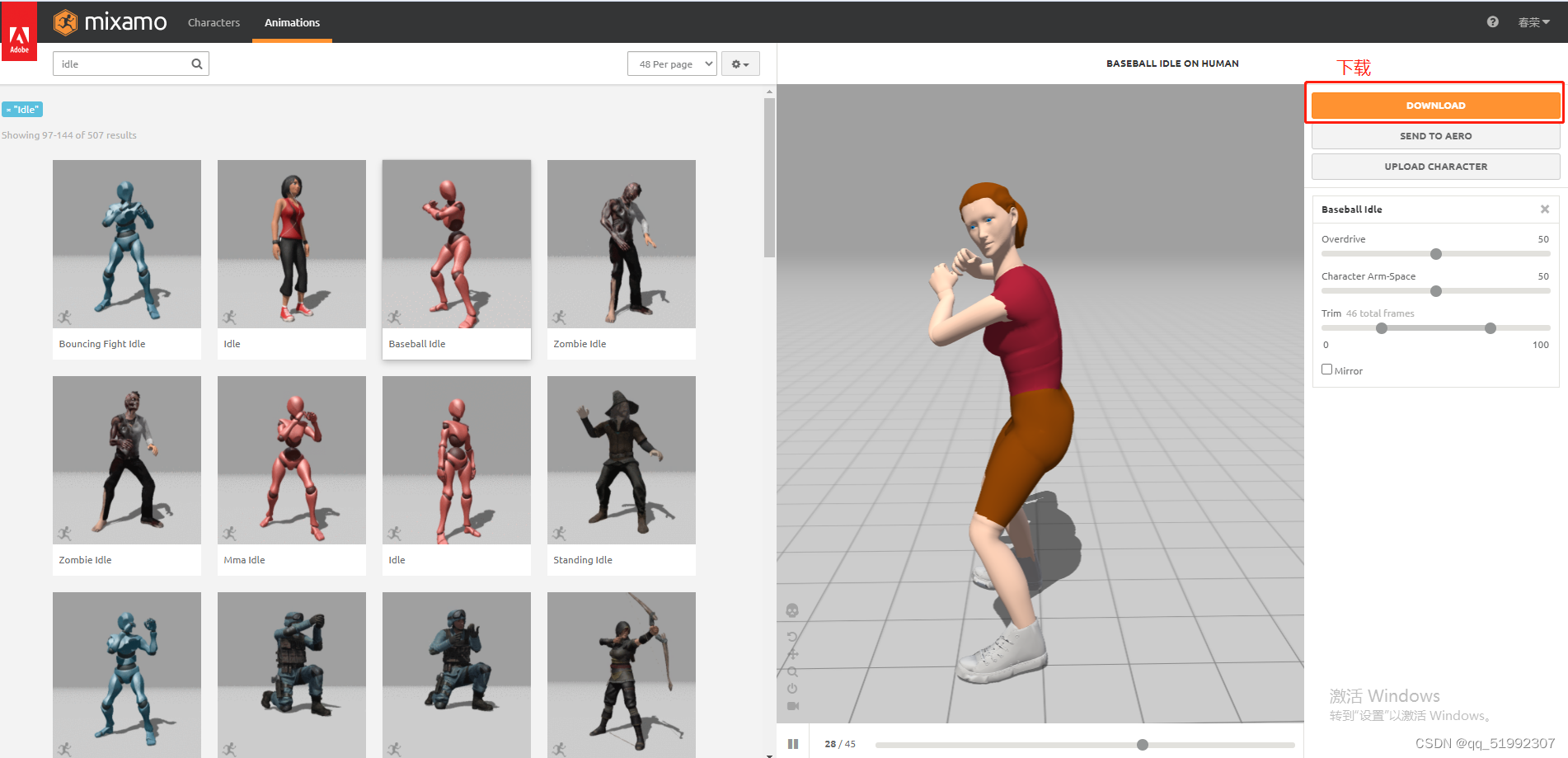The height and width of the screenshot is (758, 1568).
Task: Click the SEND TO AERO button
Action: (x=1435, y=136)
